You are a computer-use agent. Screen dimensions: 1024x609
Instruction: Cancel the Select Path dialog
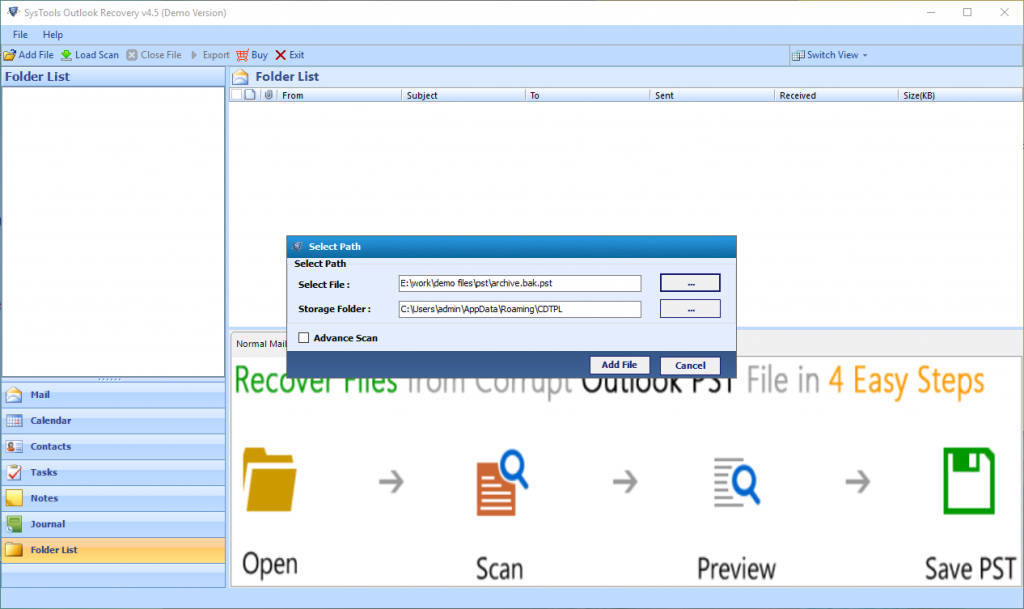tap(690, 365)
